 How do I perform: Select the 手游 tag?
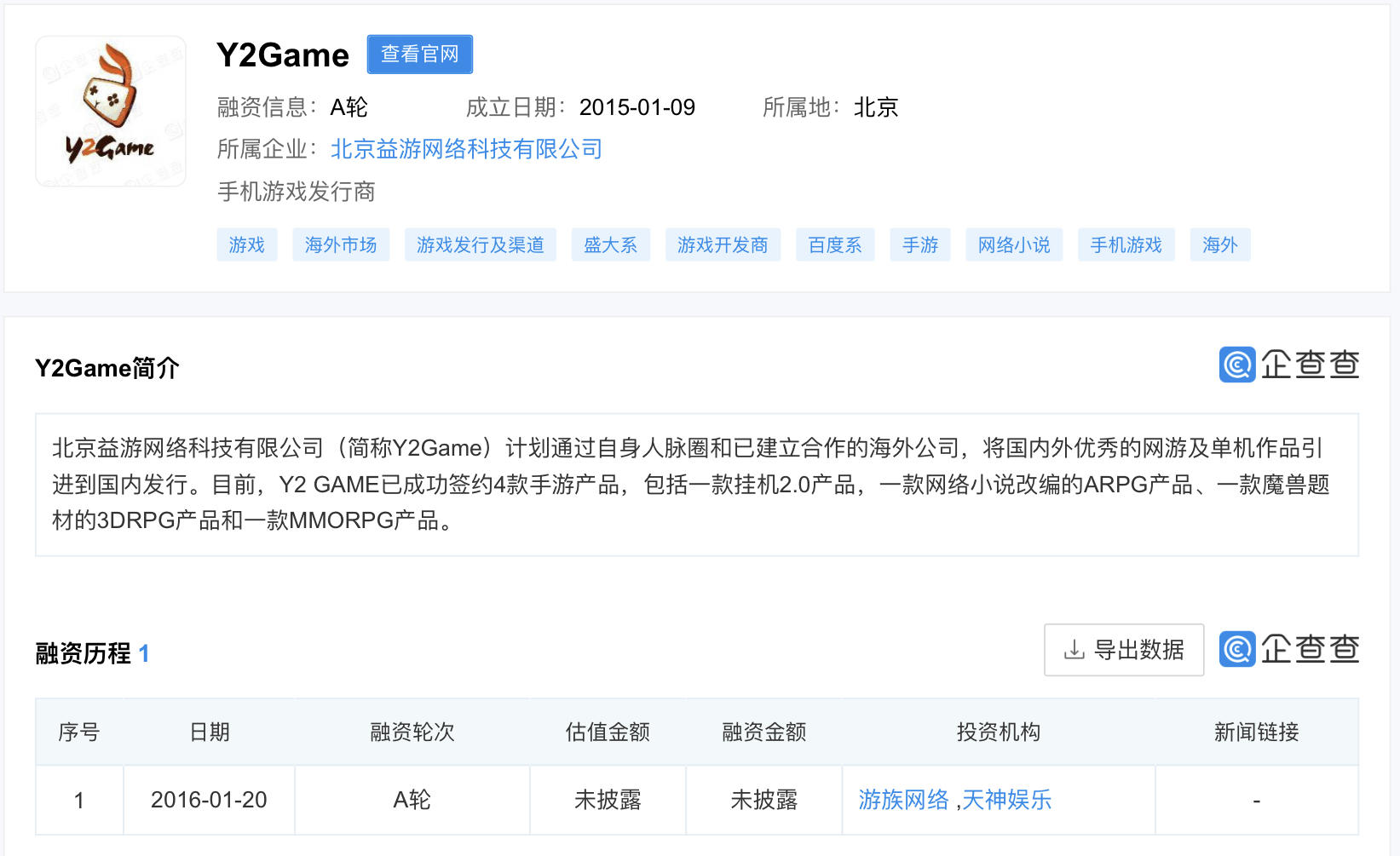click(920, 245)
